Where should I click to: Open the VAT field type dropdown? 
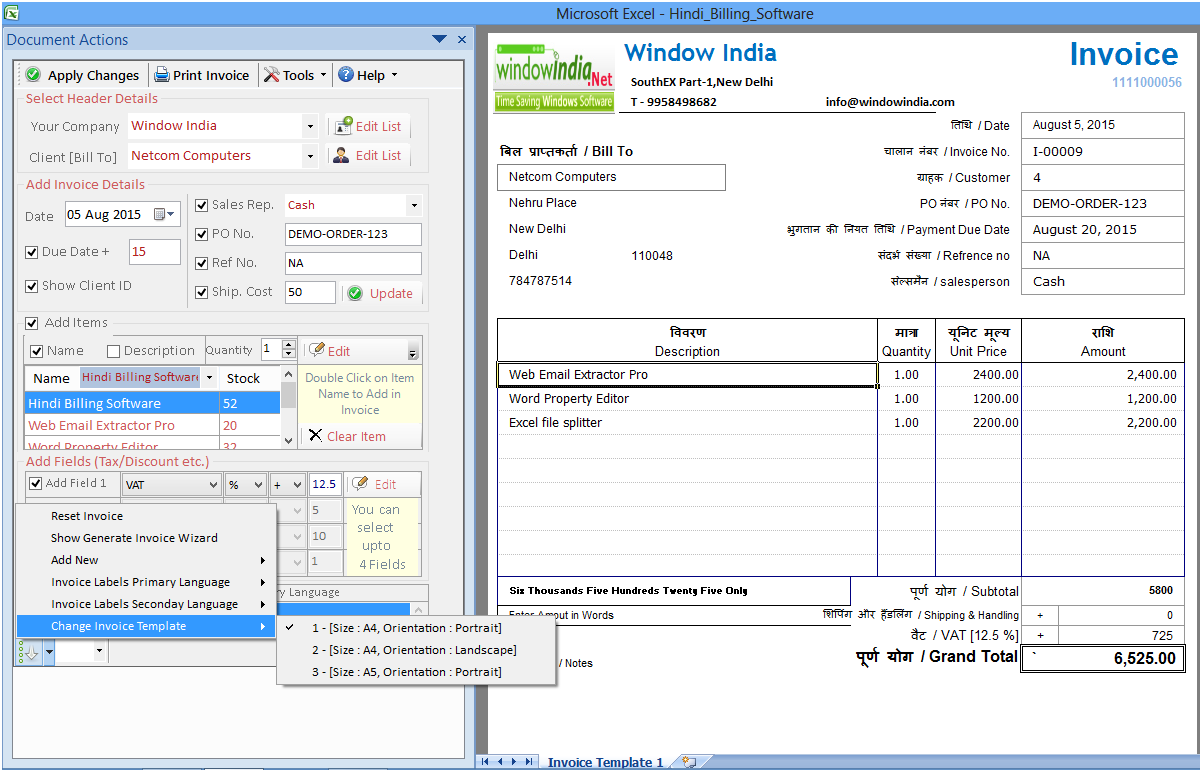pos(212,485)
